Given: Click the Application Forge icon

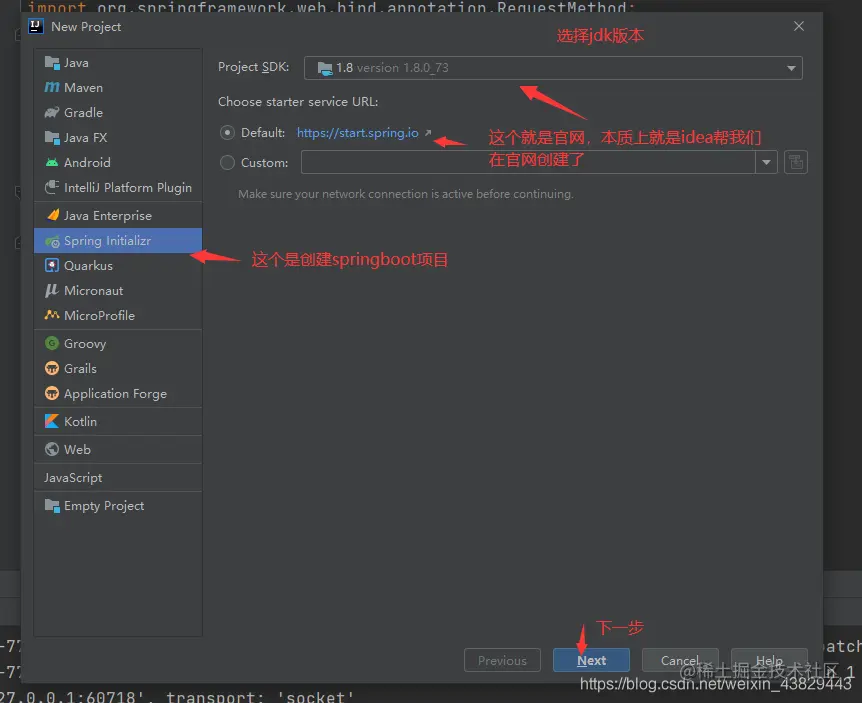Looking at the screenshot, I should pos(52,394).
